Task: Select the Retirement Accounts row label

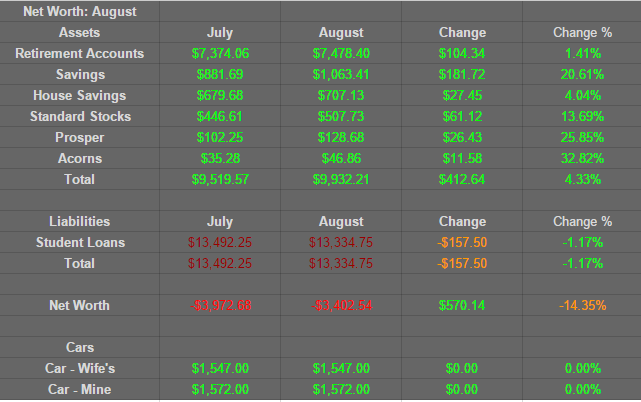Action: coord(79,54)
